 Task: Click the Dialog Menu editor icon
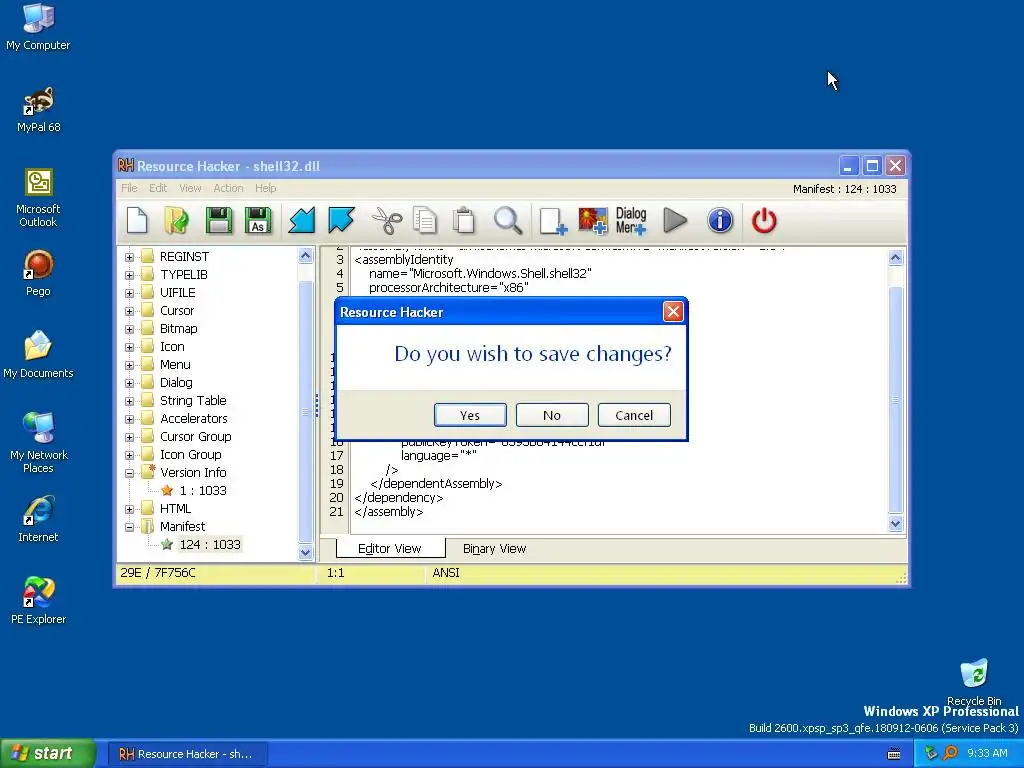[x=631, y=221]
